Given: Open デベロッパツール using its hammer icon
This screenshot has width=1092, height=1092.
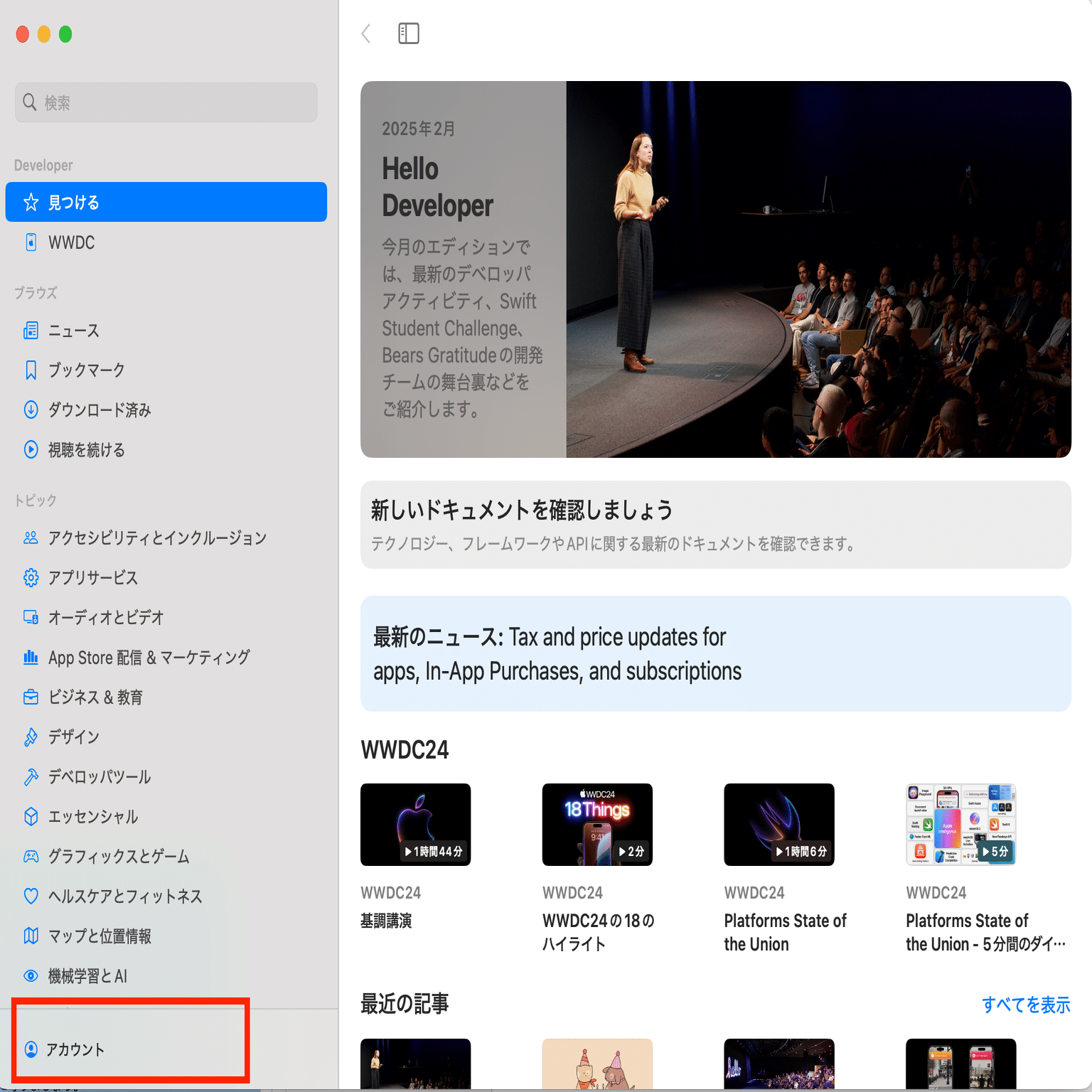Looking at the screenshot, I should [31, 777].
